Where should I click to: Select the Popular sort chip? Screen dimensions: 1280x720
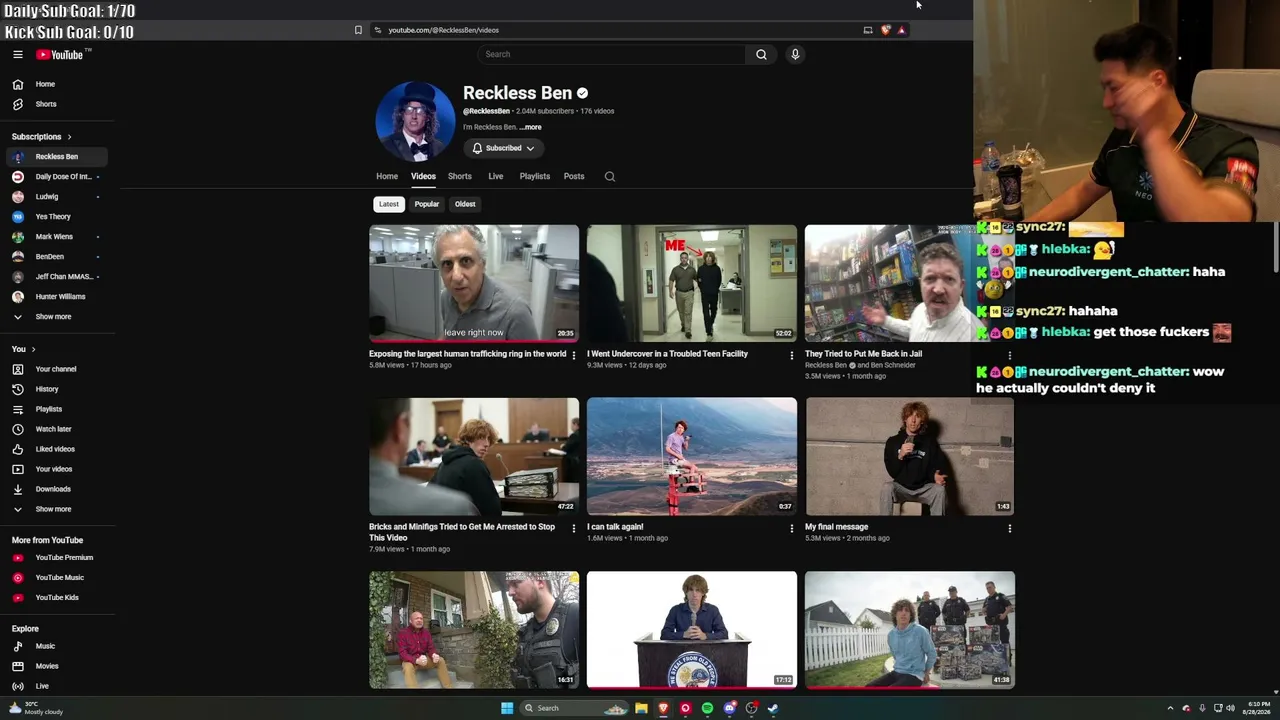point(427,204)
